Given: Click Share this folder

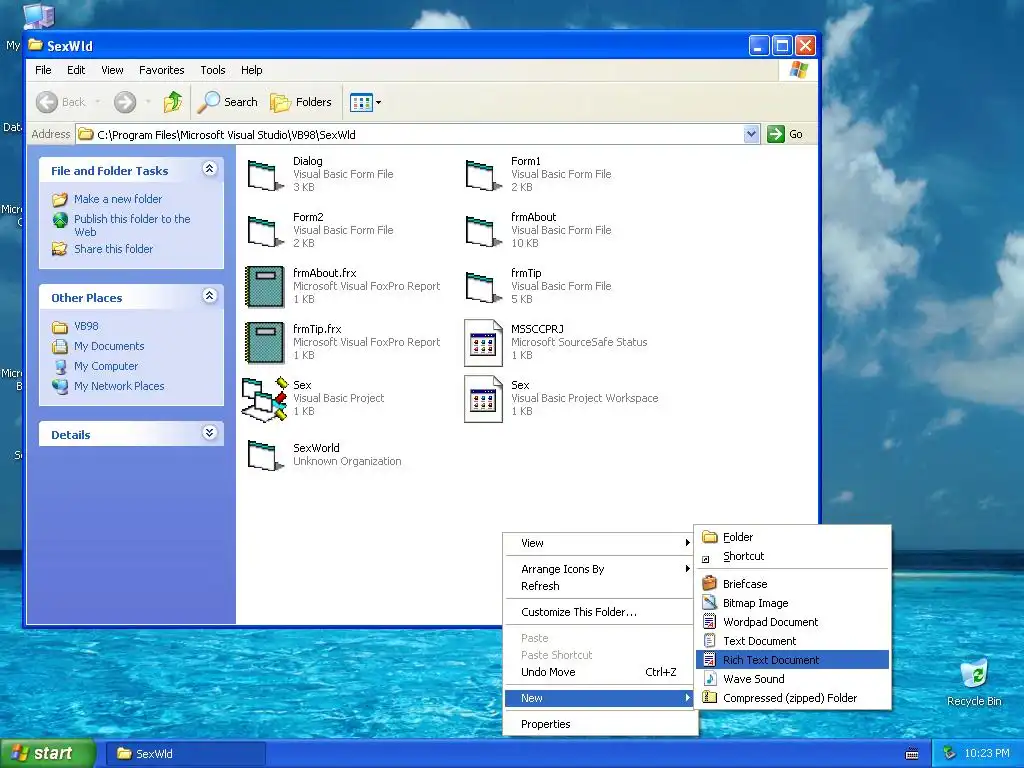Looking at the screenshot, I should (x=113, y=249).
